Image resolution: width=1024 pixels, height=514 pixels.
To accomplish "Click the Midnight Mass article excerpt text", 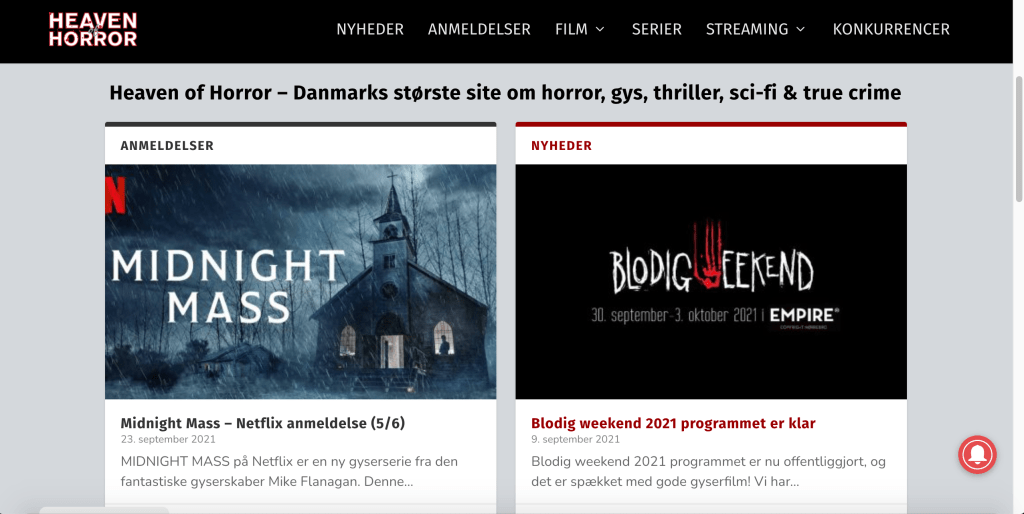I will (289, 472).
